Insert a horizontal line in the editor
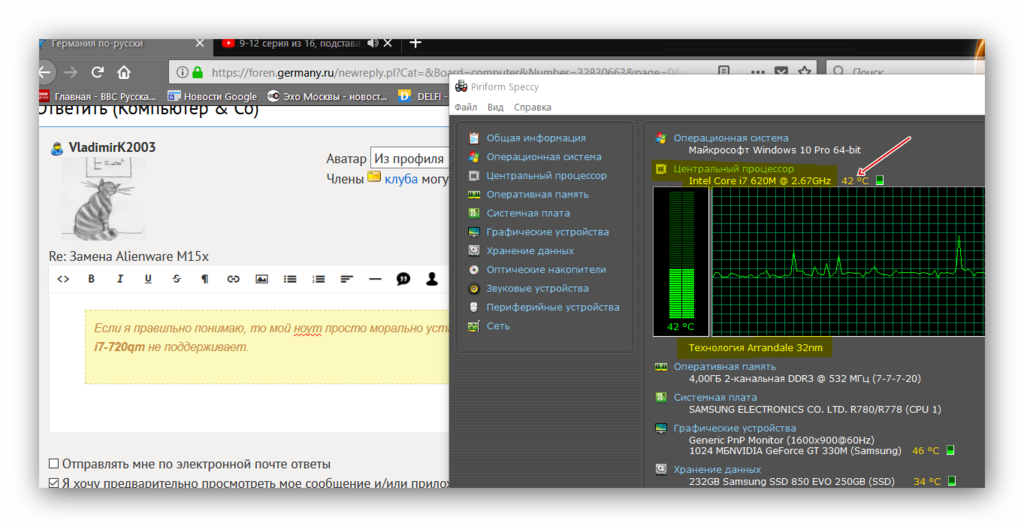The image size is (1024, 527). tap(375, 279)
